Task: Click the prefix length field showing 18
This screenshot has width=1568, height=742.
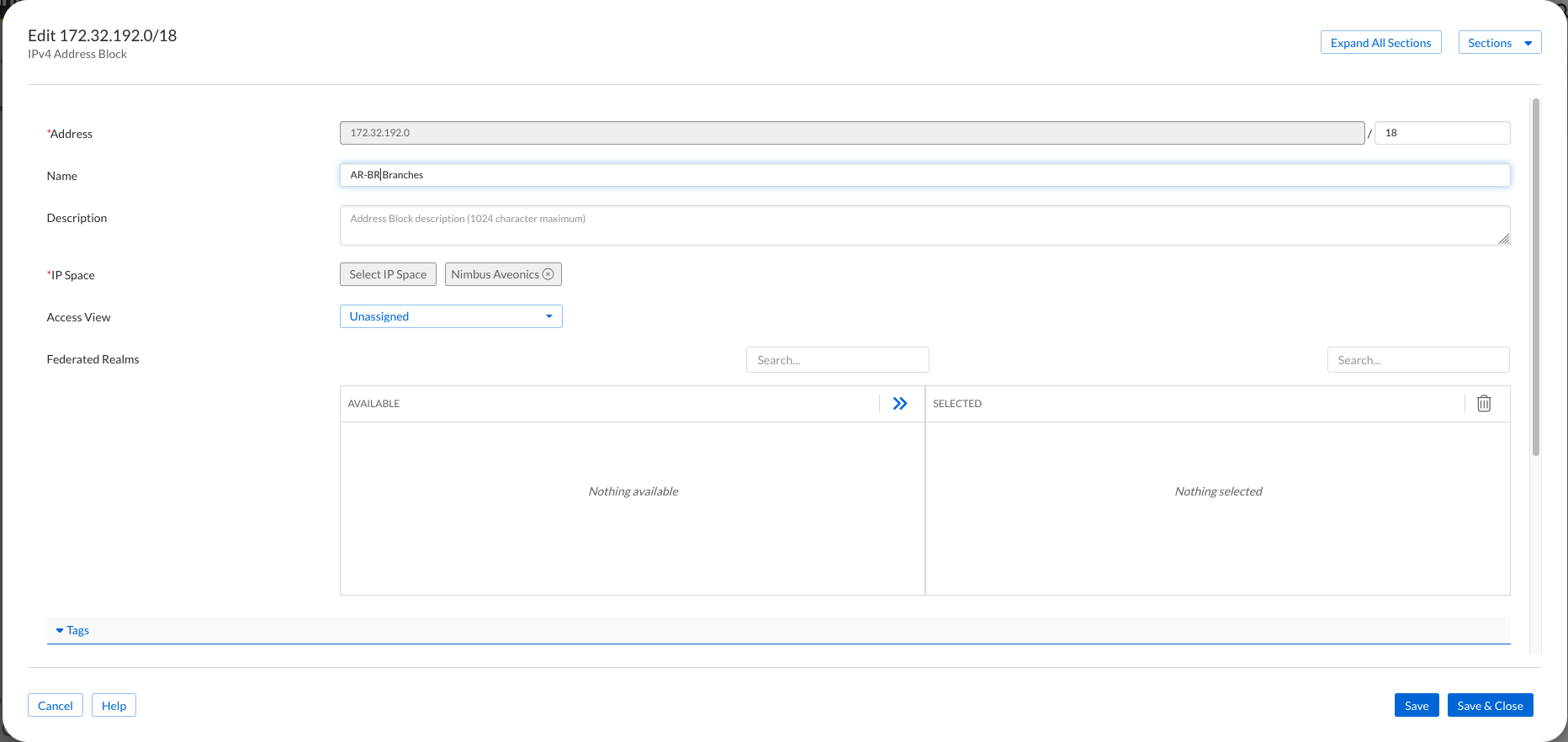Action: [1442, 133]
